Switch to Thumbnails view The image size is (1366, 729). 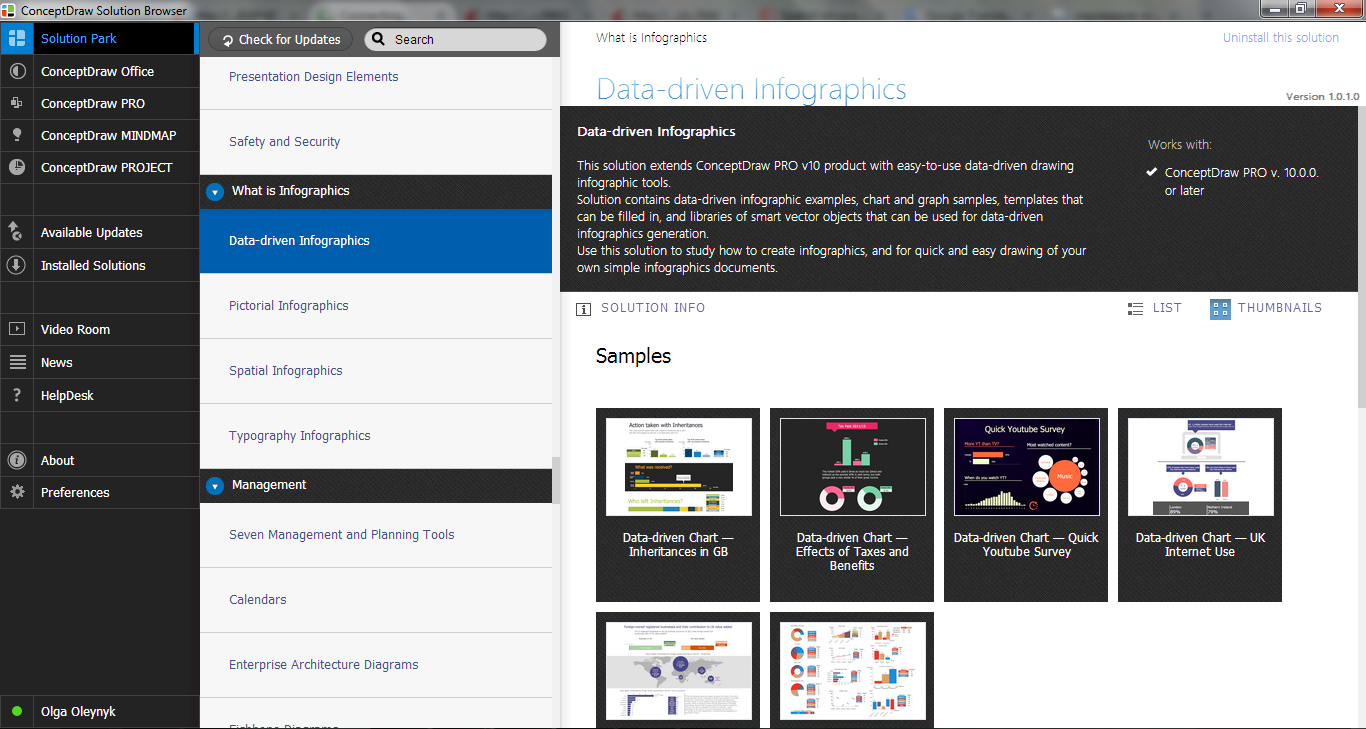click(1266, 308)
